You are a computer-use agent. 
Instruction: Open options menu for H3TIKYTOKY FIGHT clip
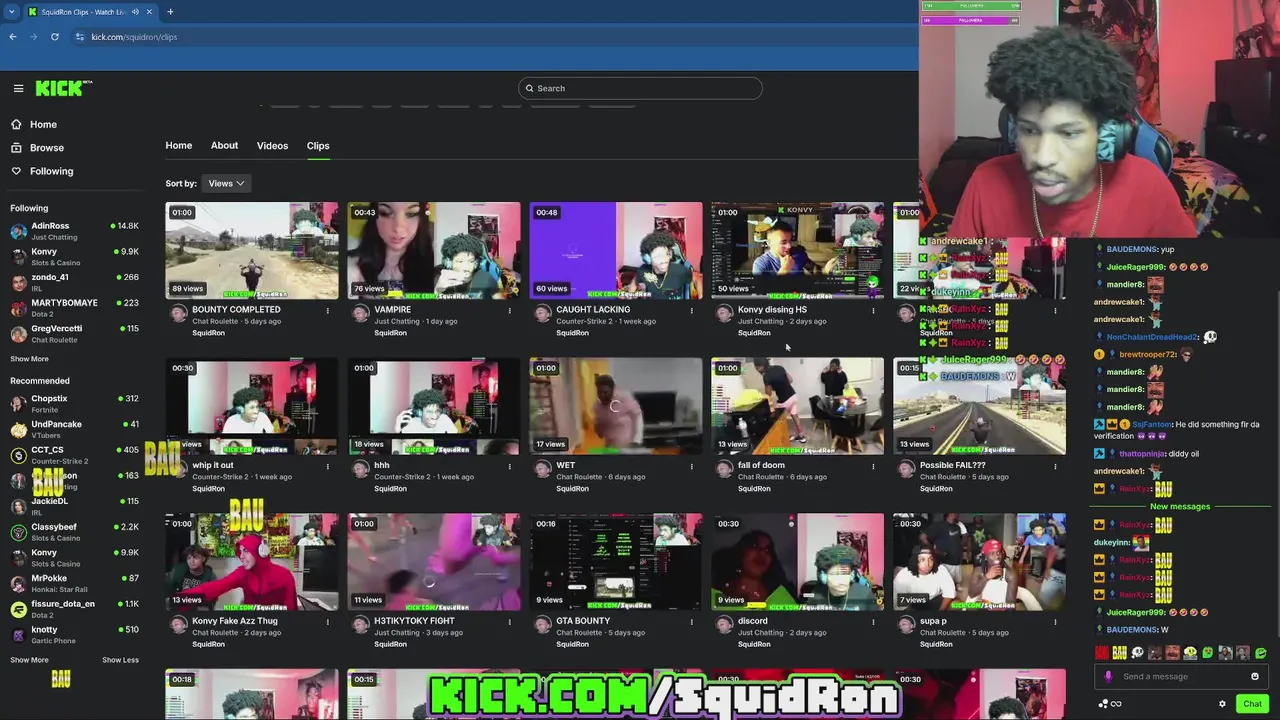coord(509,621)
